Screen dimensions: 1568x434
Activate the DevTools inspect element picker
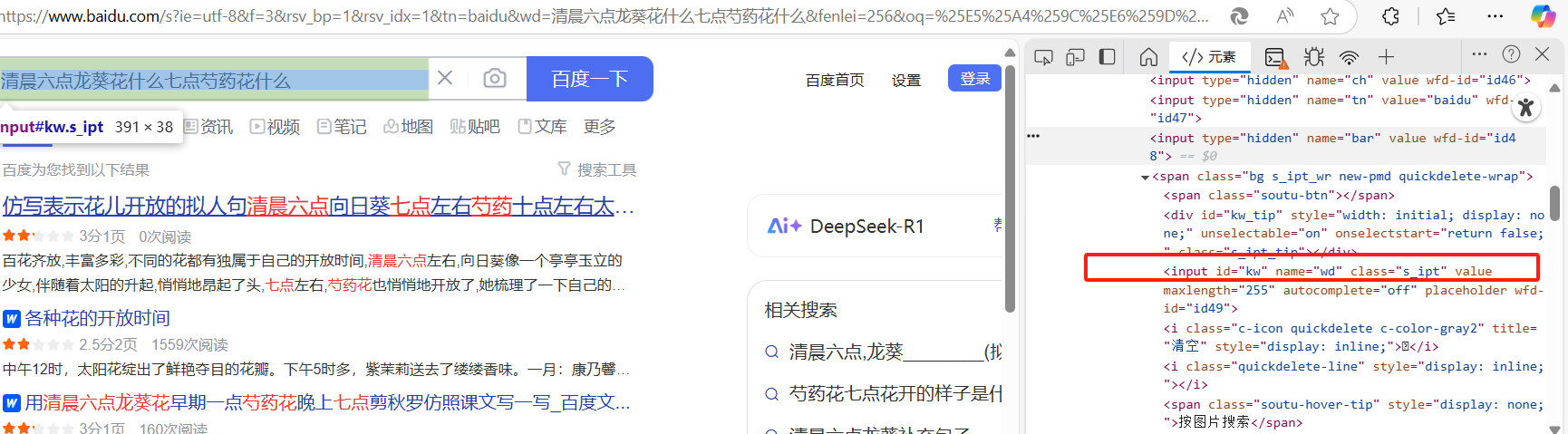(x=1043, y=57)
